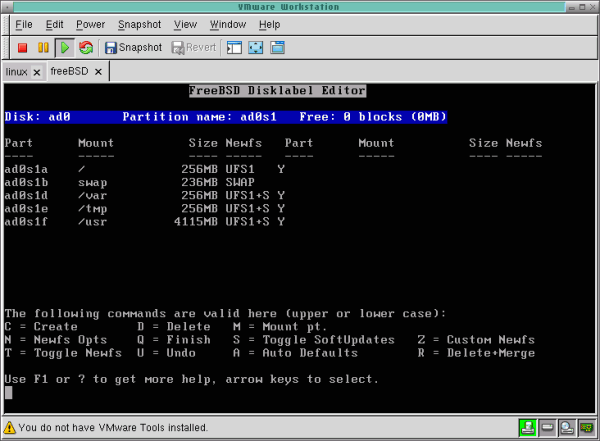Click the 'U = Undo' command text
Viewport: 600px width, 441px height.
click(x=166, y=353)
